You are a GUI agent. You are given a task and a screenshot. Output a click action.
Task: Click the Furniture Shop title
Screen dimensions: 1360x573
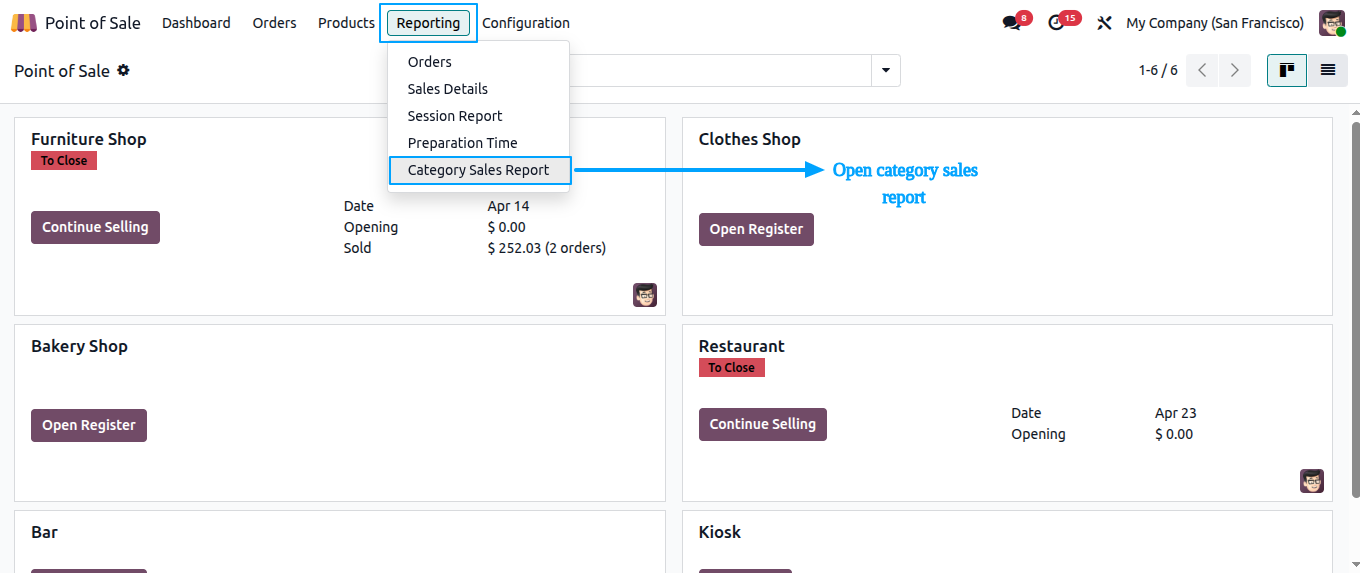coord(89,139)
